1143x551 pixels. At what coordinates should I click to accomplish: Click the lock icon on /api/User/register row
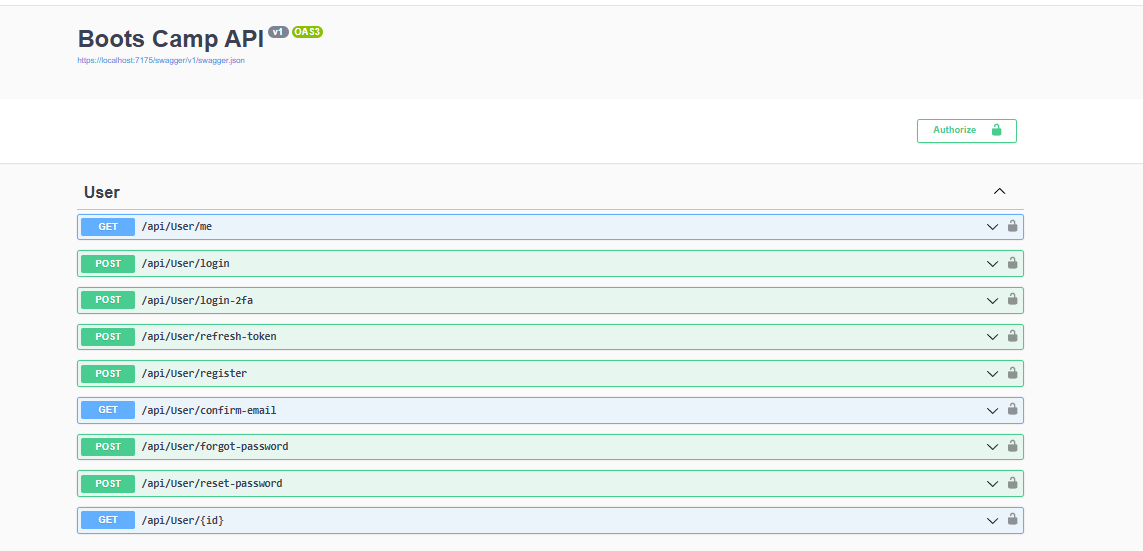[x=1012, y=373]
